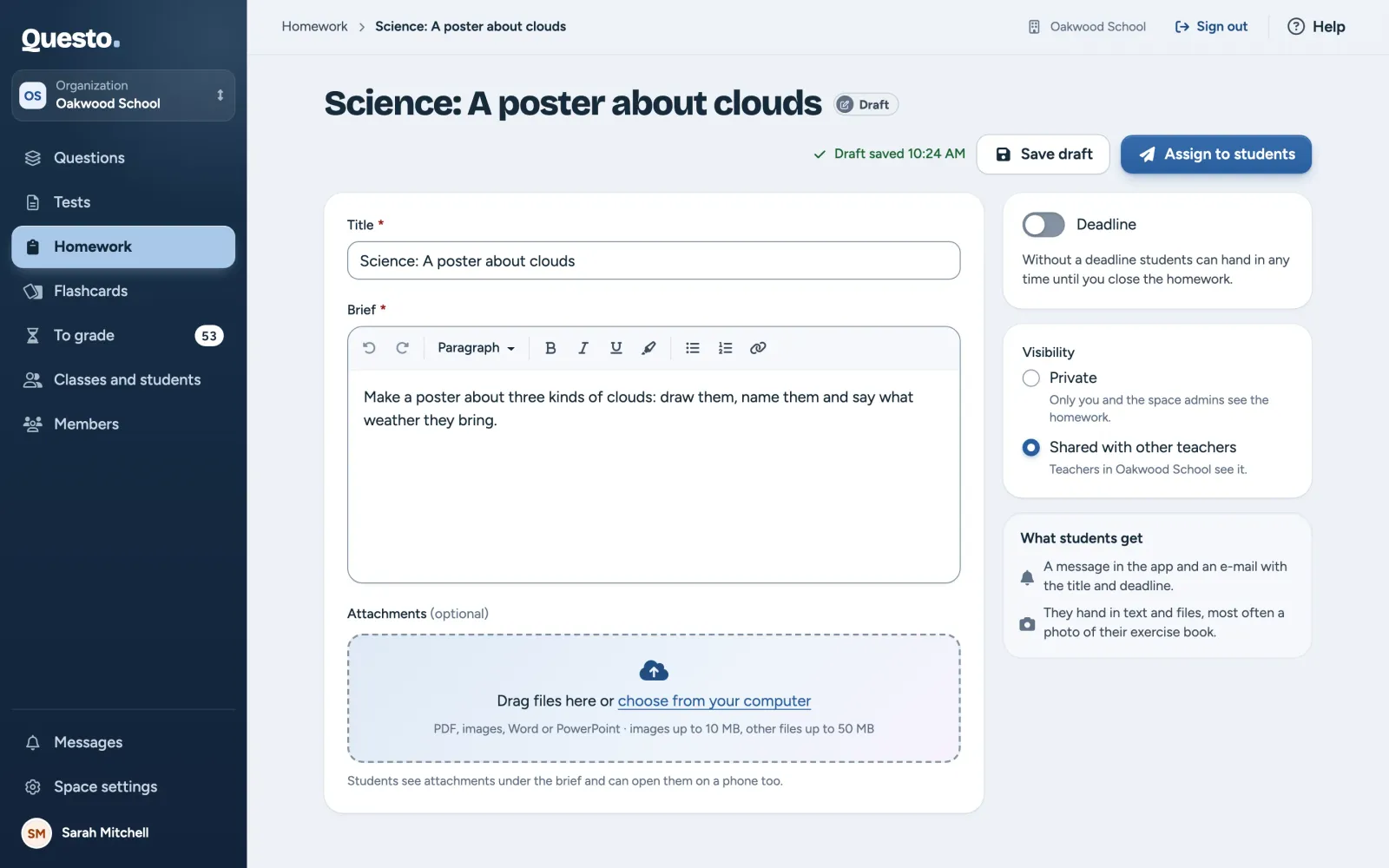Select Private visibility option

point(1031,378)
